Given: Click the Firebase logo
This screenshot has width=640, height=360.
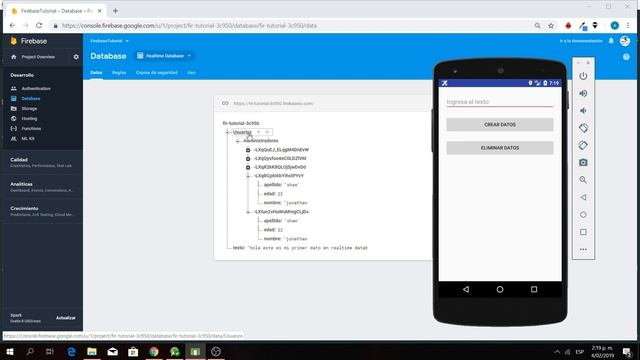Looking at the screenshot, I should pos(29,41).
